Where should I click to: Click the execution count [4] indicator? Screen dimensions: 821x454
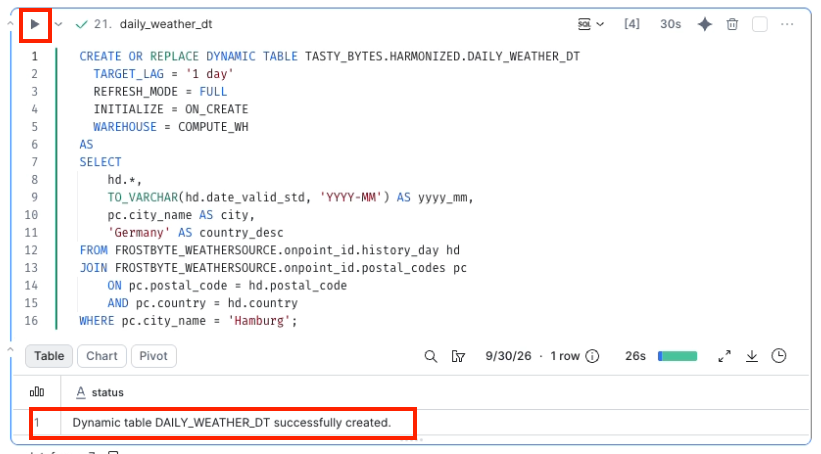(x=632, y=24)
